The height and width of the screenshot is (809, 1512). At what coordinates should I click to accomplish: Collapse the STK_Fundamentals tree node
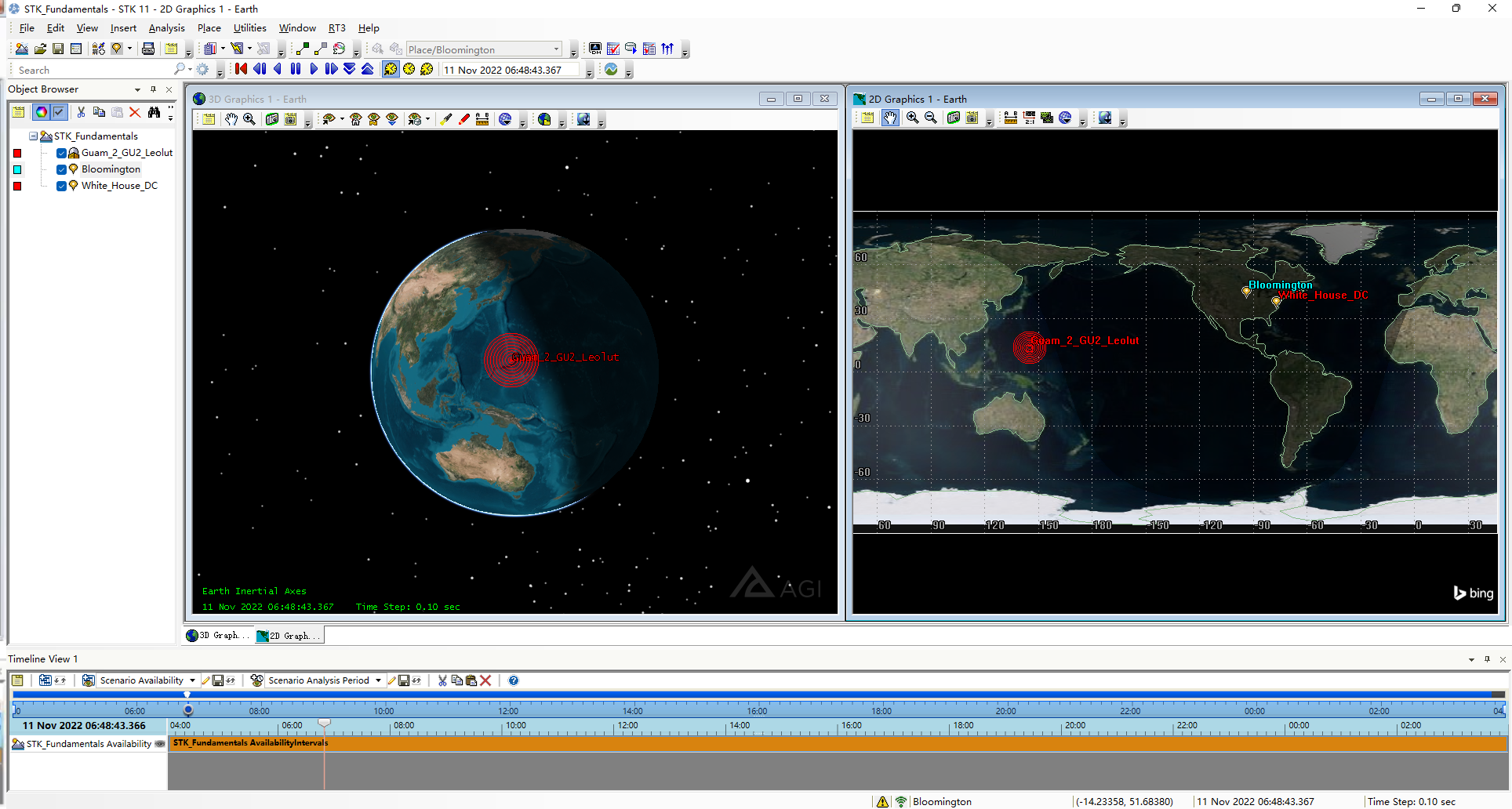34,136
